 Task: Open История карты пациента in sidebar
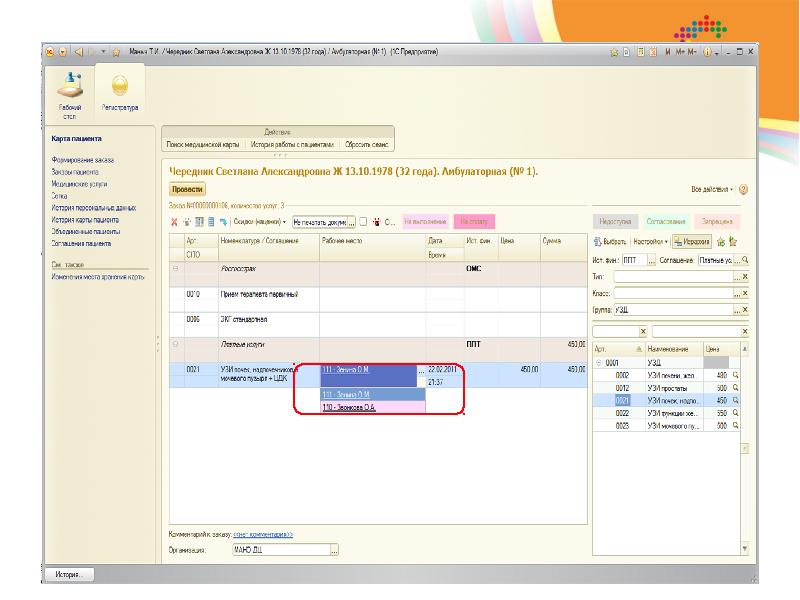tap(85, 220)
